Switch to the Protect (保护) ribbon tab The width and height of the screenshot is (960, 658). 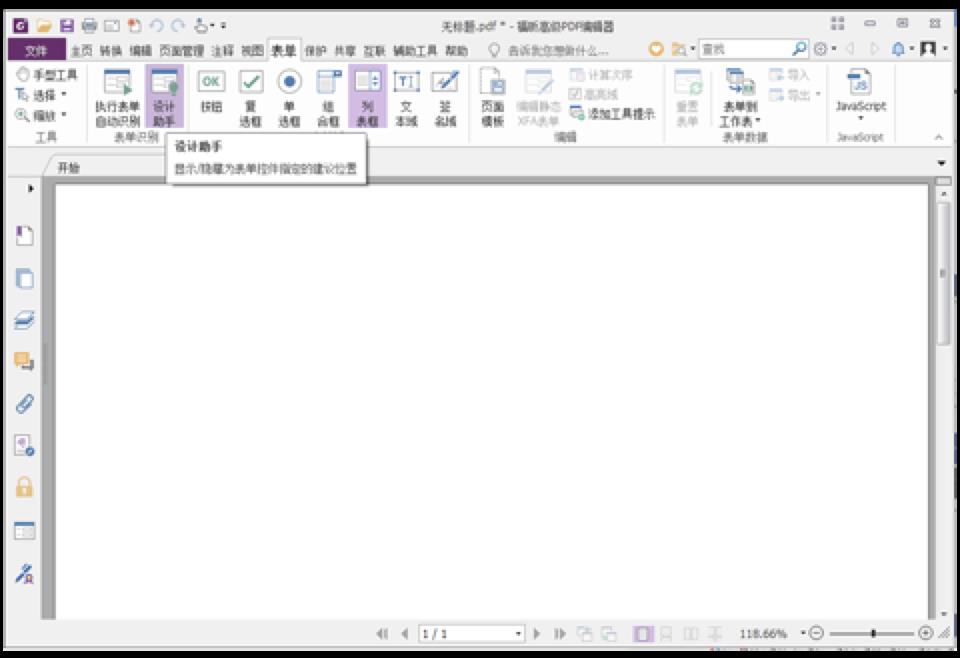[315, 50]
